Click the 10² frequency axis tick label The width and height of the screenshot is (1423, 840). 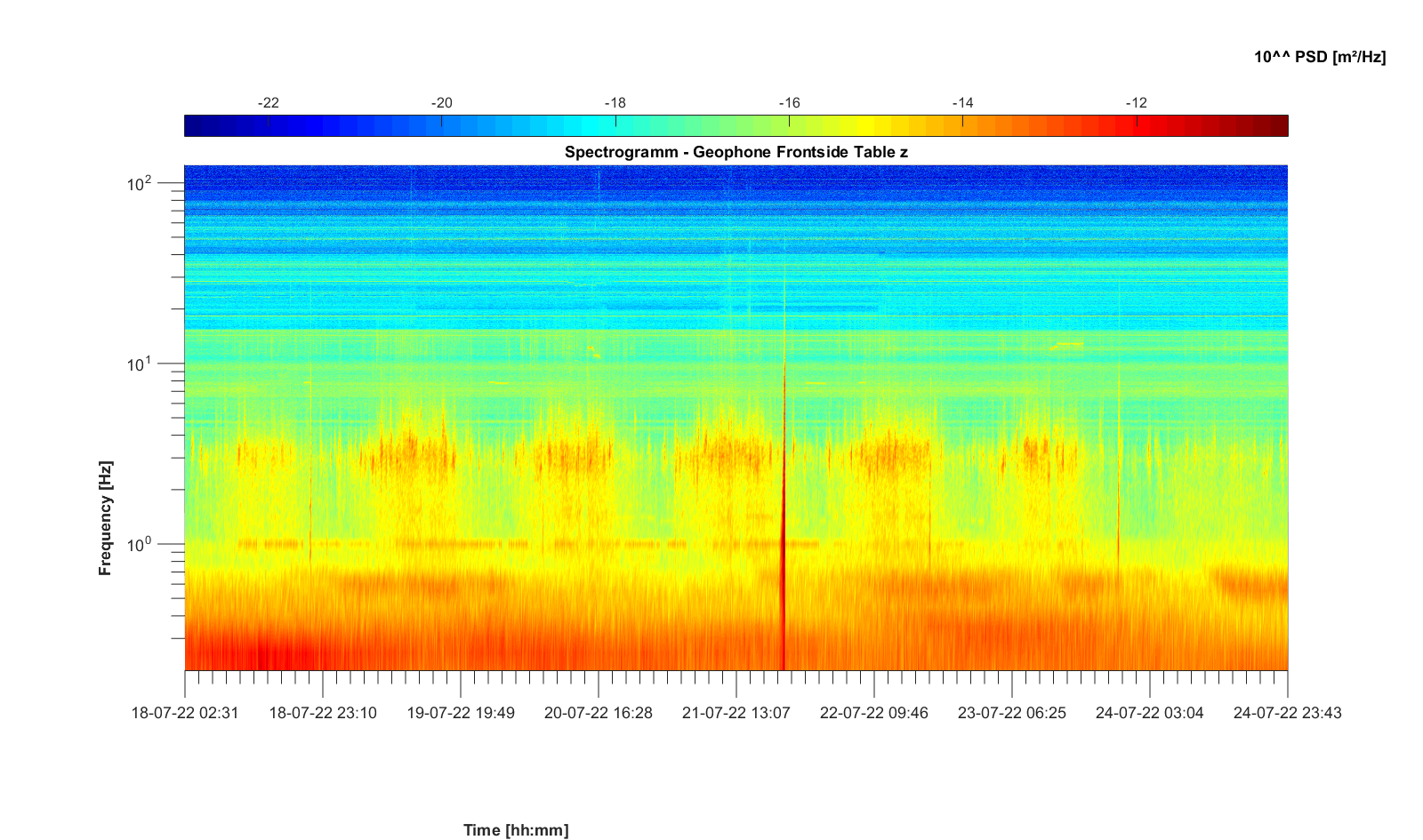[140, 184]
